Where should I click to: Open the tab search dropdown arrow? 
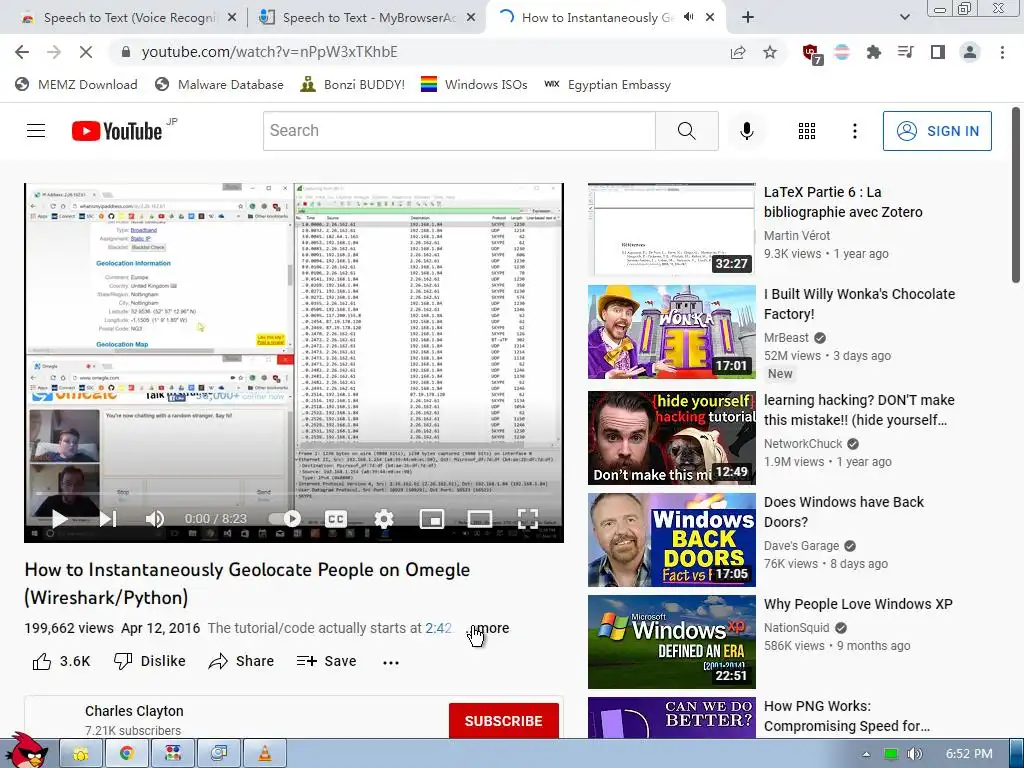pyautogui.click(x=904, y=18)
